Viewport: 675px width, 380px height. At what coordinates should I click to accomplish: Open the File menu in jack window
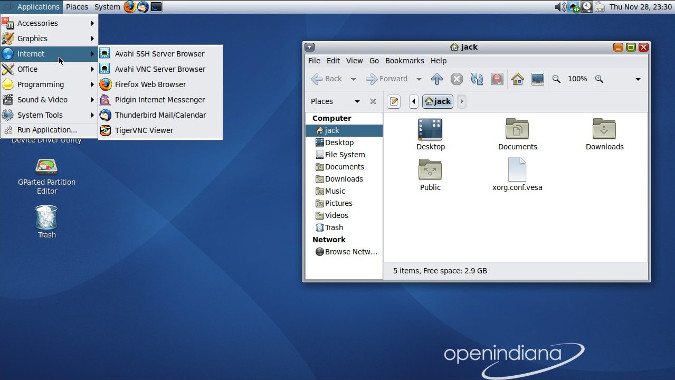pyautogui.click(x=314, y=61)
